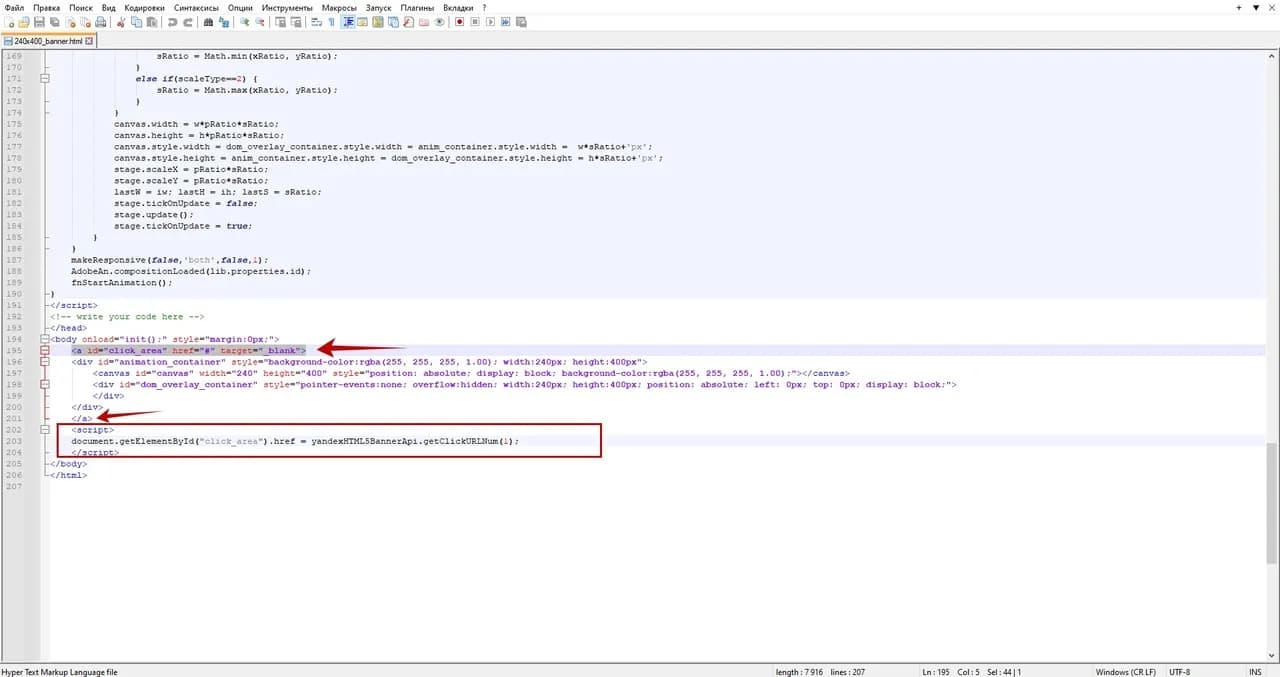Viewport: 1280px width, 677px height.
Task: Play back the recorded macro icon
Action: [x=489, y=22]
